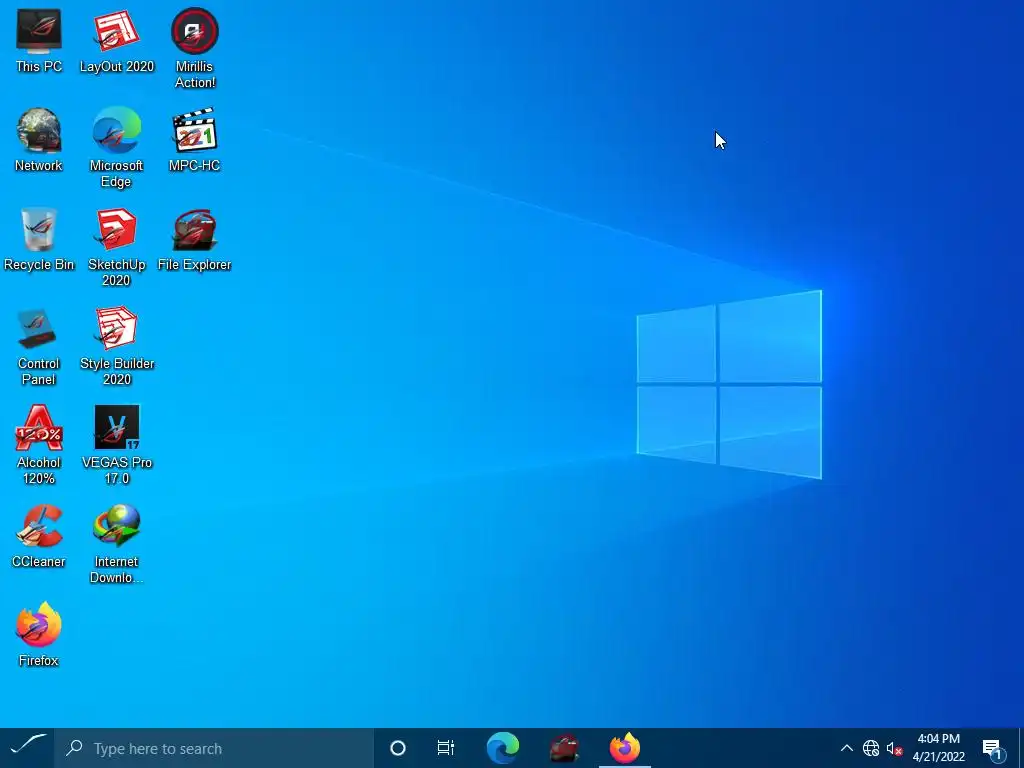Open the Start menu
The width and height of the screenshot is (1024, 768).
click(27, 748)
